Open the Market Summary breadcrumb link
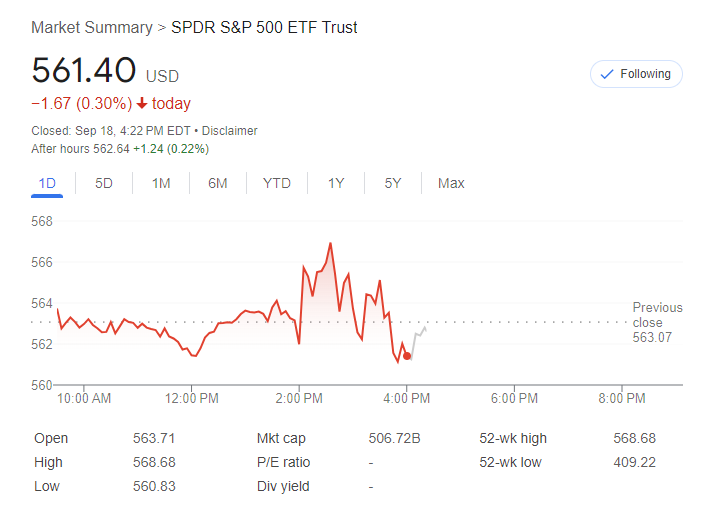 click(x=91, y=27)
